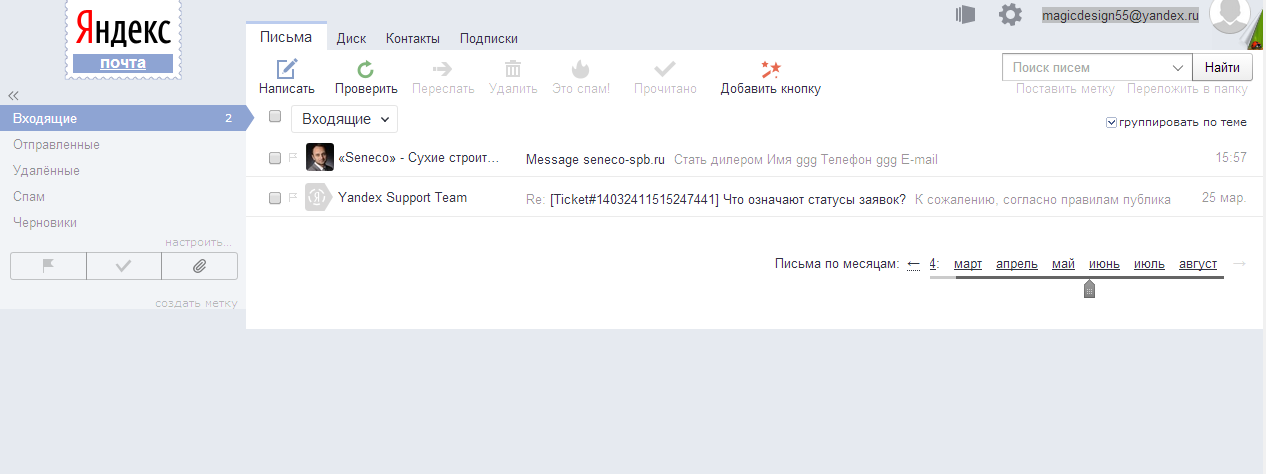The height and width of the screenshot is (474, 1266).
Task: Open the Подписки tab
Action: click(x=489, y=39)
